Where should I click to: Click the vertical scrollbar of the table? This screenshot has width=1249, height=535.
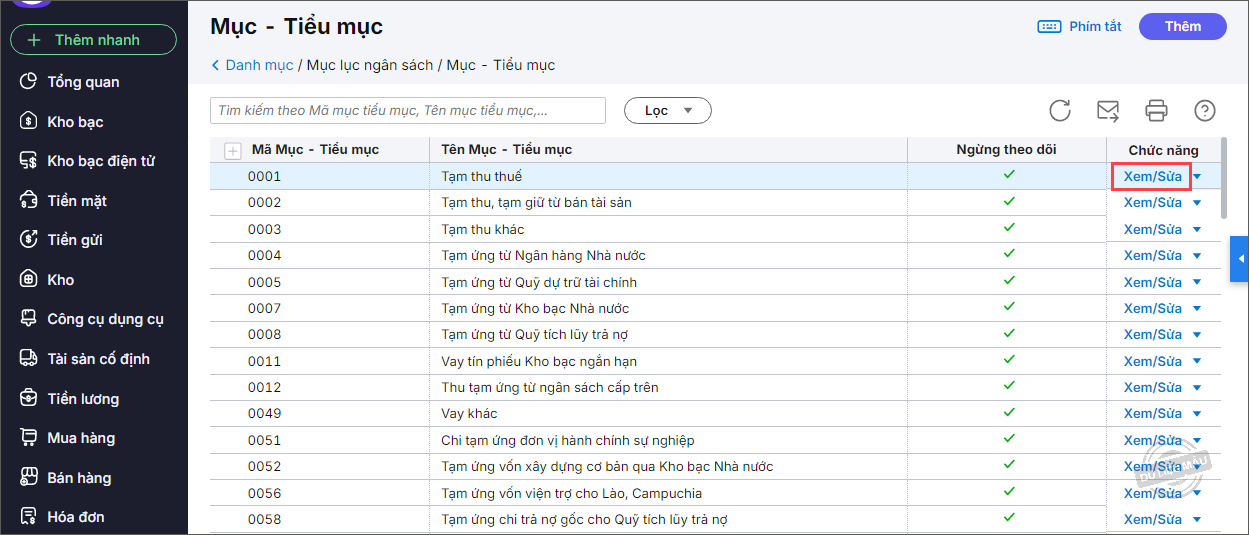coord(1224,180)
